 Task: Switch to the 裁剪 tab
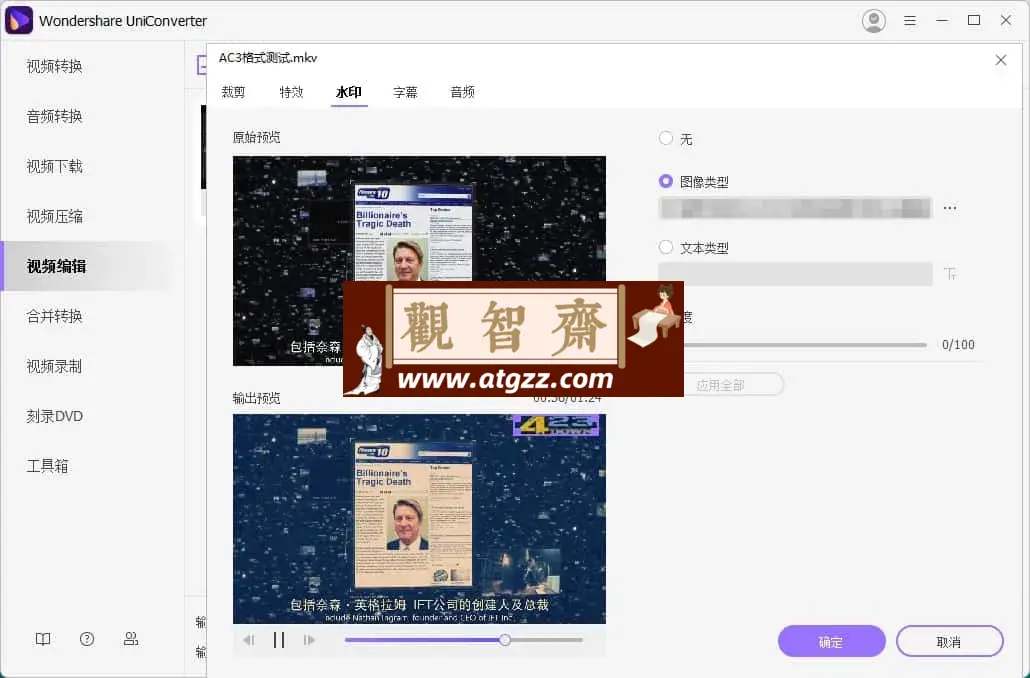pos(233,92)
